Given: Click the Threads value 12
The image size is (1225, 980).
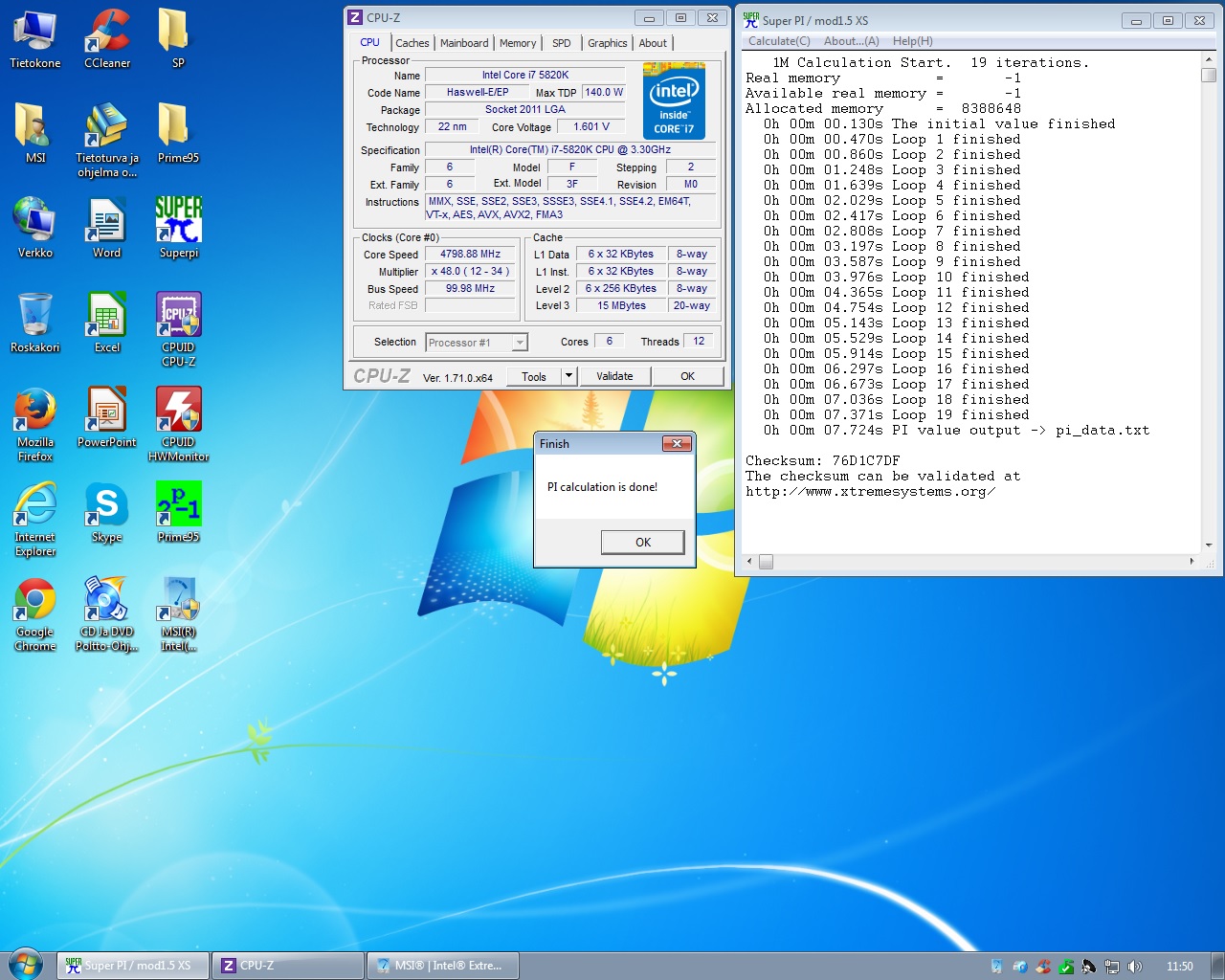Looking at the screenshot, I should [699, 342].
